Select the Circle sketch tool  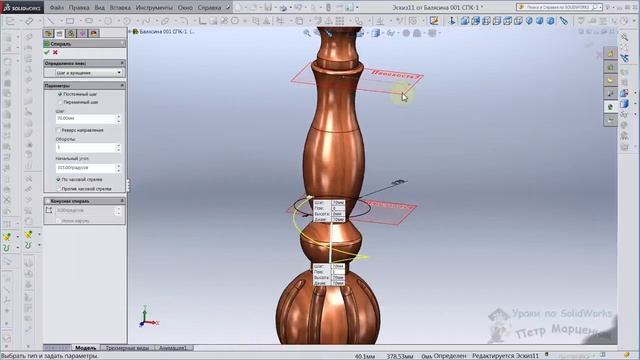coord(108,21)
